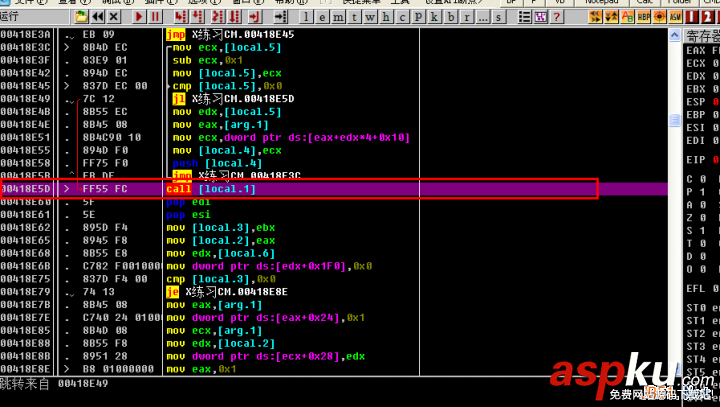Run the program with red play icon
Image resolution: width=720 pixels, height=407 pixels.
pos(138,17)
